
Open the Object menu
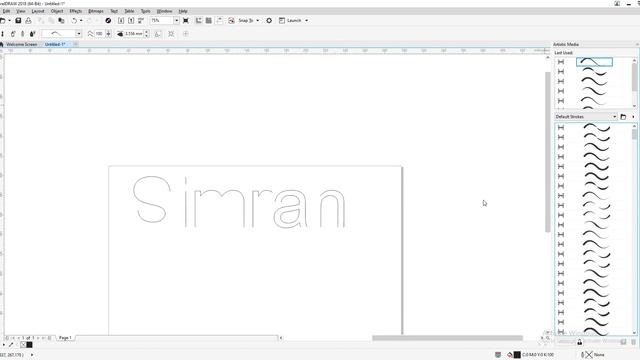pos(57,11)
